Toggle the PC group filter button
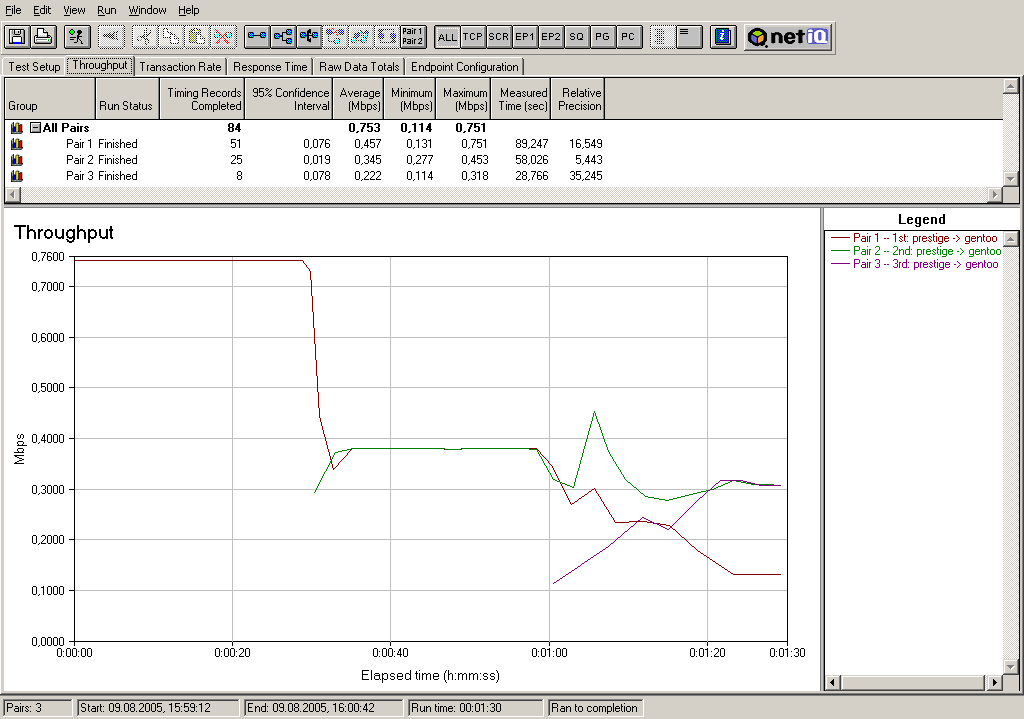Screen dimensions: 1024x719 [628, 37]
